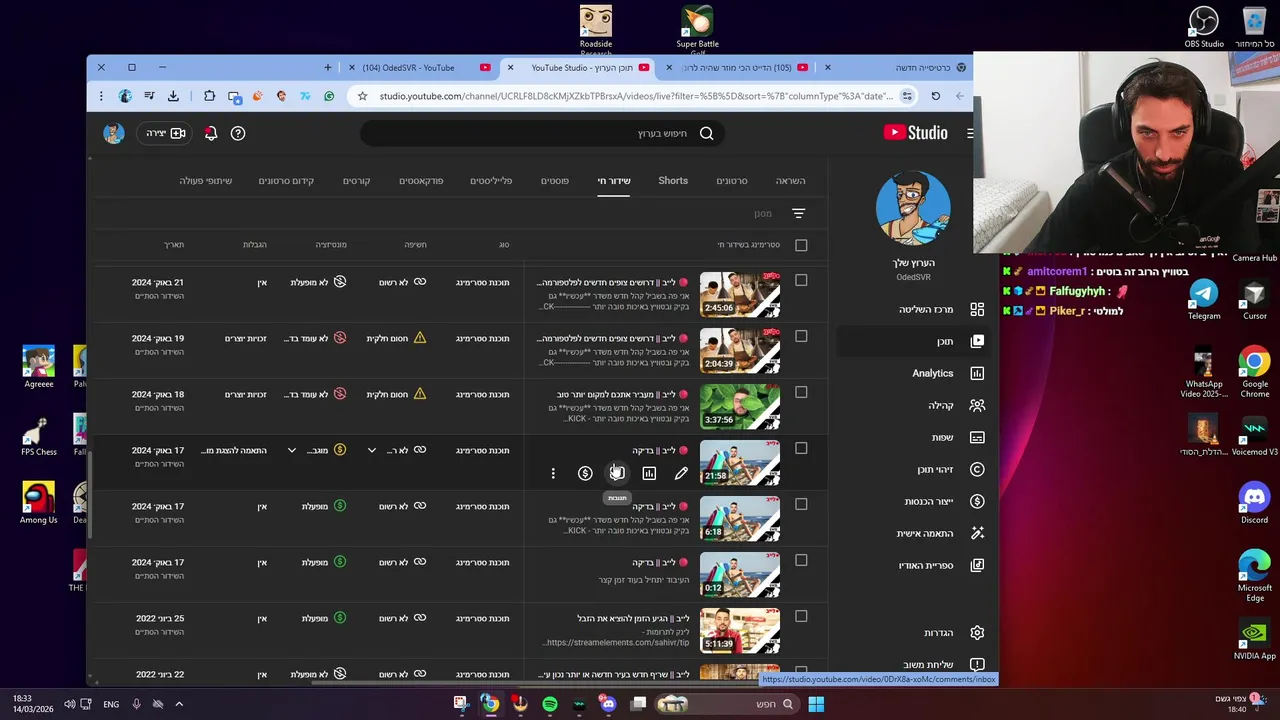The height and width of the screenshot is (720, 1280).
Task: Open the Subtitles icon in the Studio sidebar
Action: (977, 437)
